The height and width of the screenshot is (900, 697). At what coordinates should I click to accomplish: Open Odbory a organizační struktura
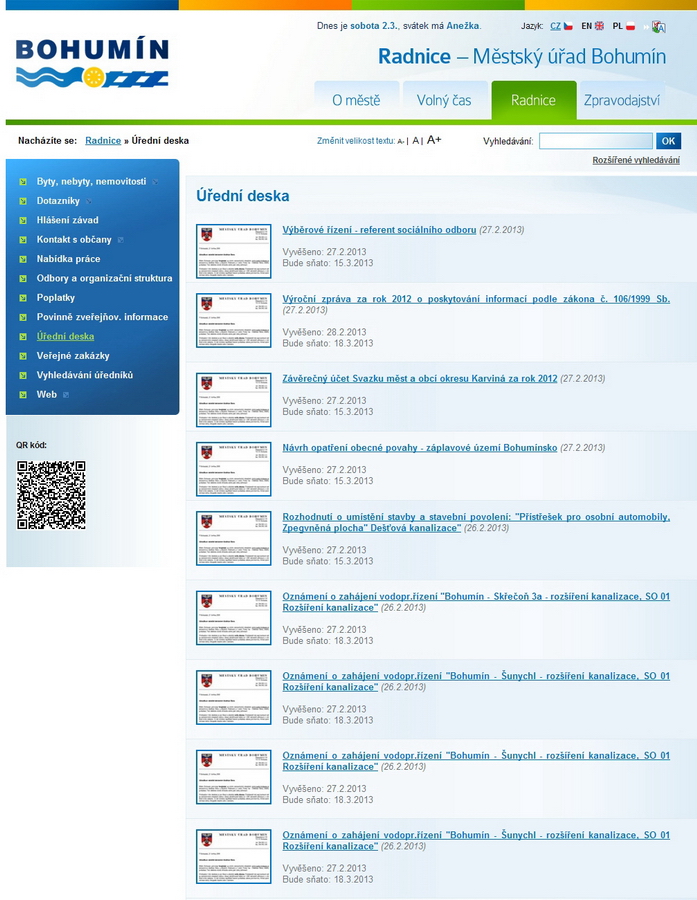[104, 278]
